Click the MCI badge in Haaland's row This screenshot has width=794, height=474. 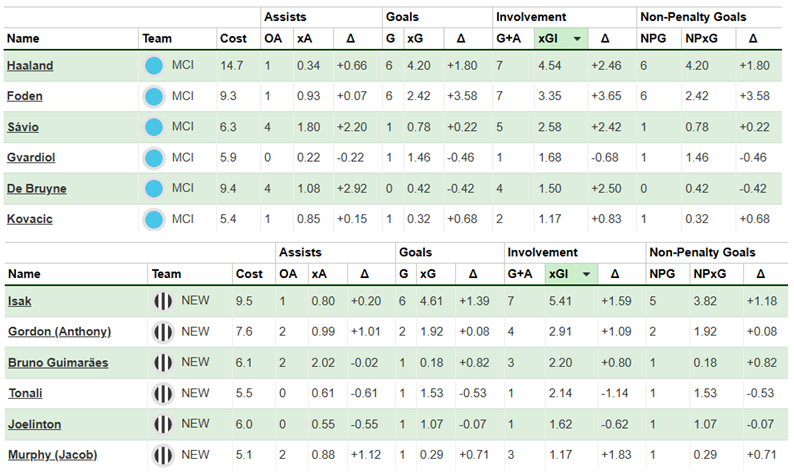pyautogui.click(x=154, y=66)
